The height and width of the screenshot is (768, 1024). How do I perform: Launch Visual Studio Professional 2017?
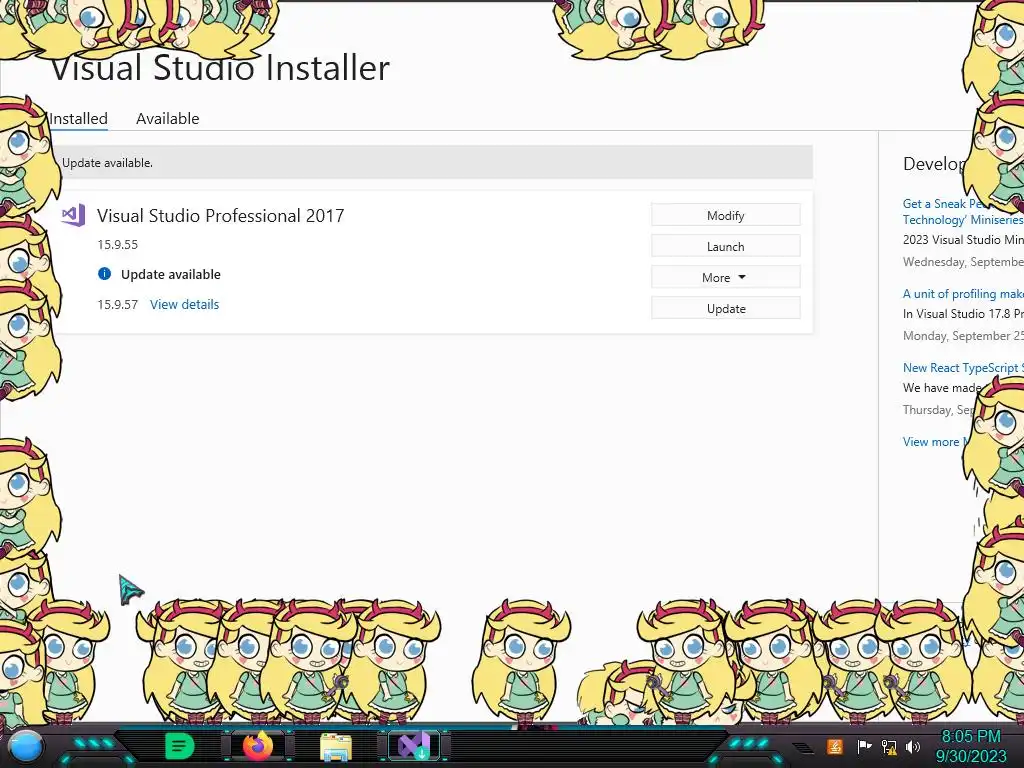pyautogui.click(x=726, y=246)
